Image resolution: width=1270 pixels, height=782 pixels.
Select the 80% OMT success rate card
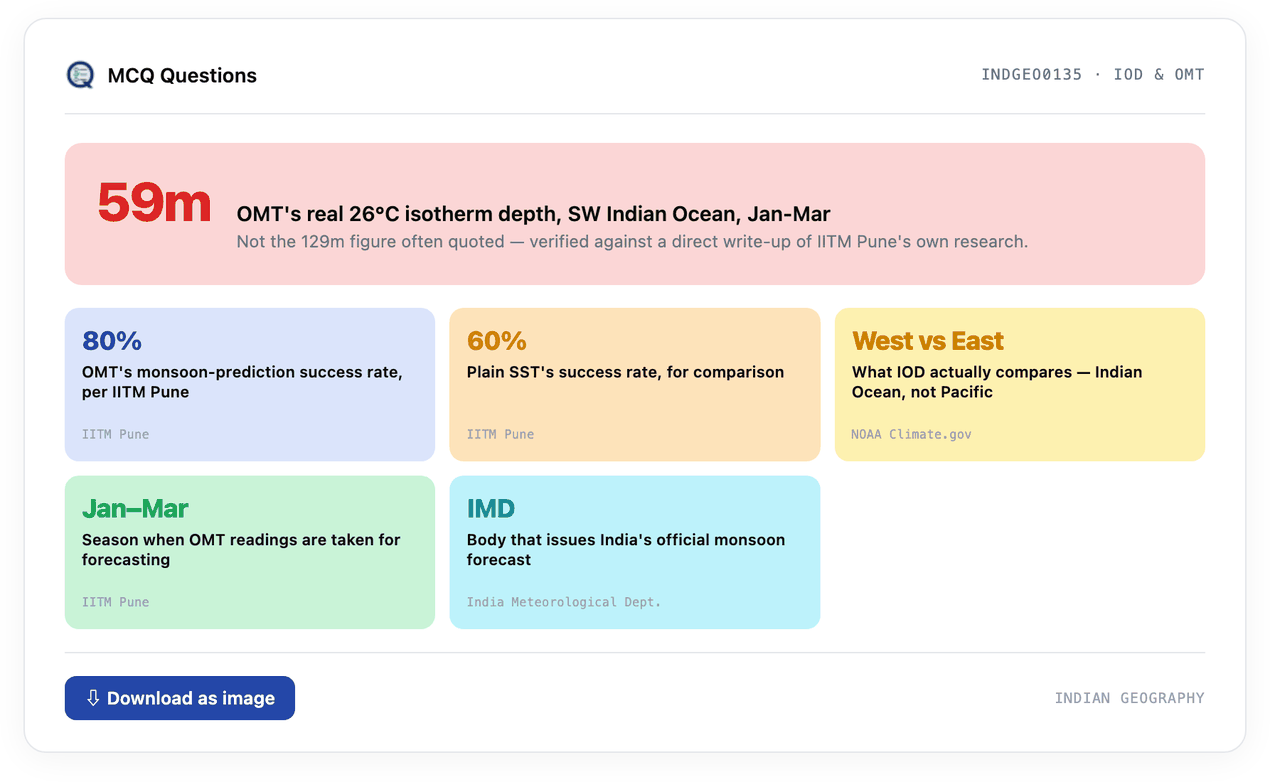250,384
